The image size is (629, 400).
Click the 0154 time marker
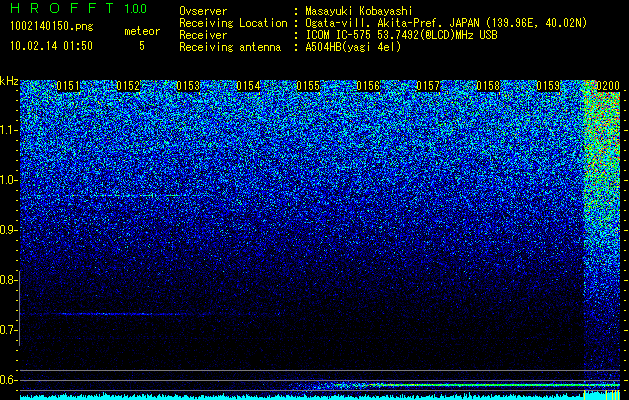[248, 86]
